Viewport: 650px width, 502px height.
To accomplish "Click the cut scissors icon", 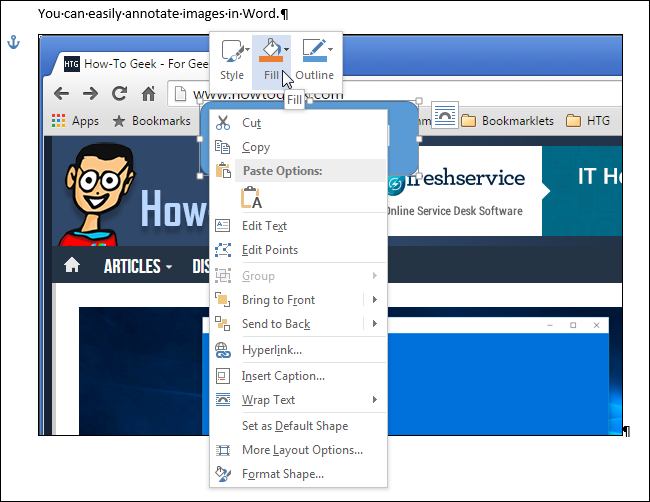I will coord(223,123).
